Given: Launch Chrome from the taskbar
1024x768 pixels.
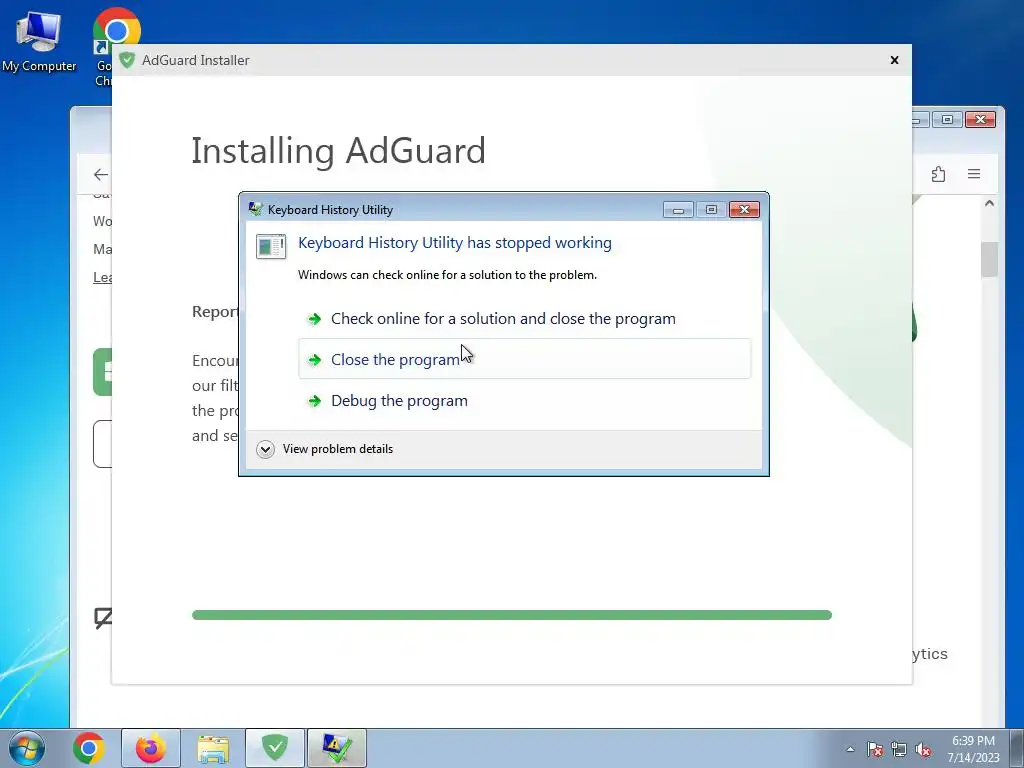Looking at the screenshot, I should point(89,748).
